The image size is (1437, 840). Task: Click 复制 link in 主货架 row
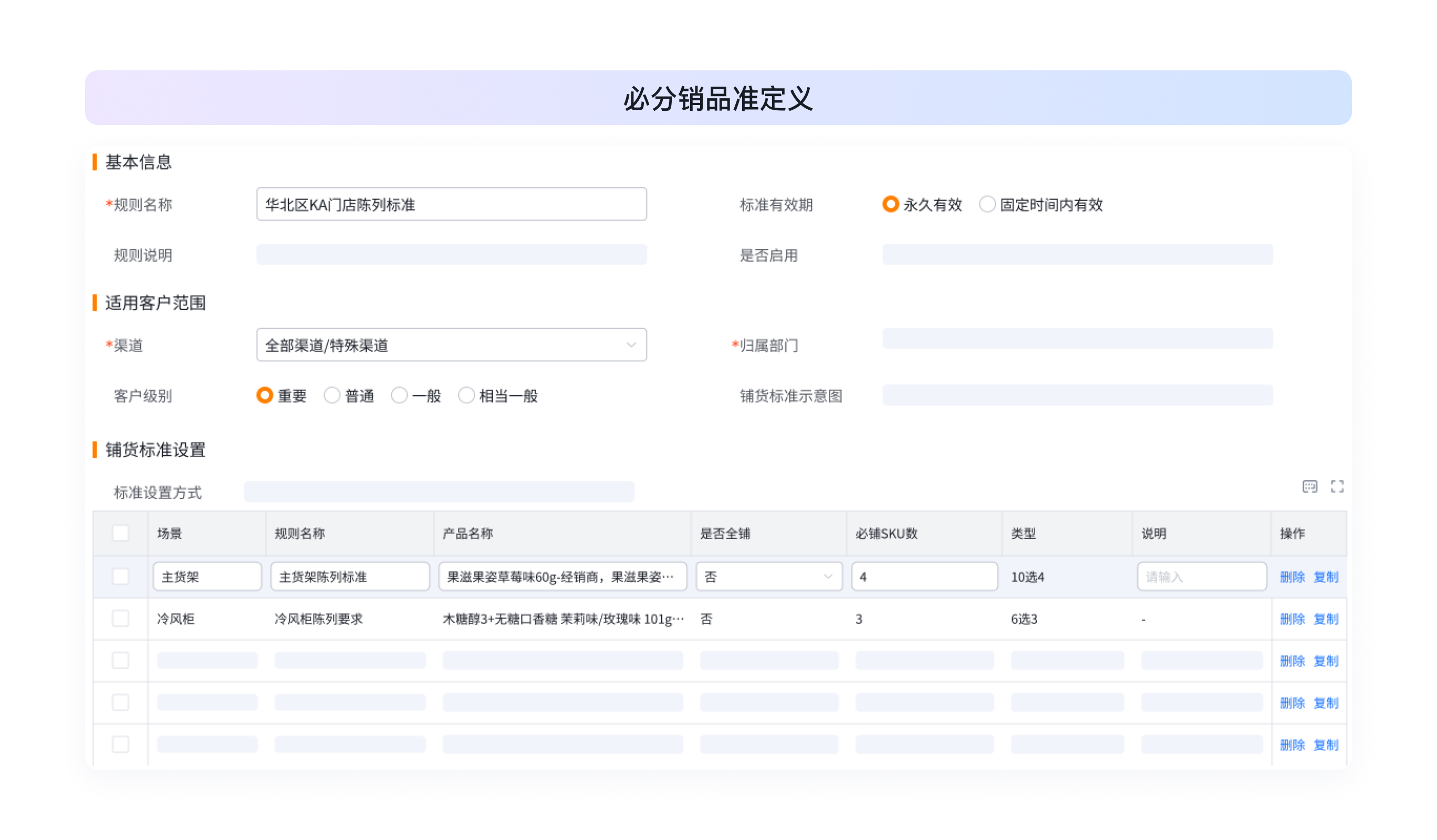[1326, 577]
